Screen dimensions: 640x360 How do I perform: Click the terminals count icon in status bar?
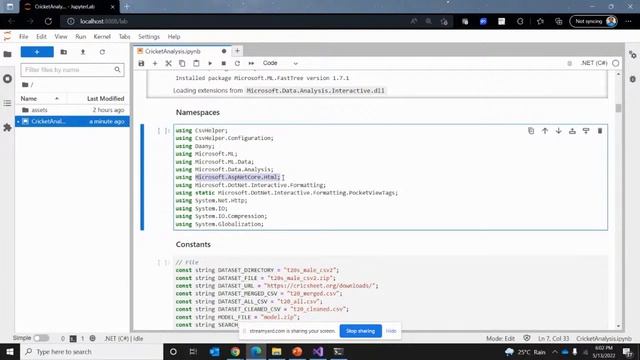[x=73, y=338]
